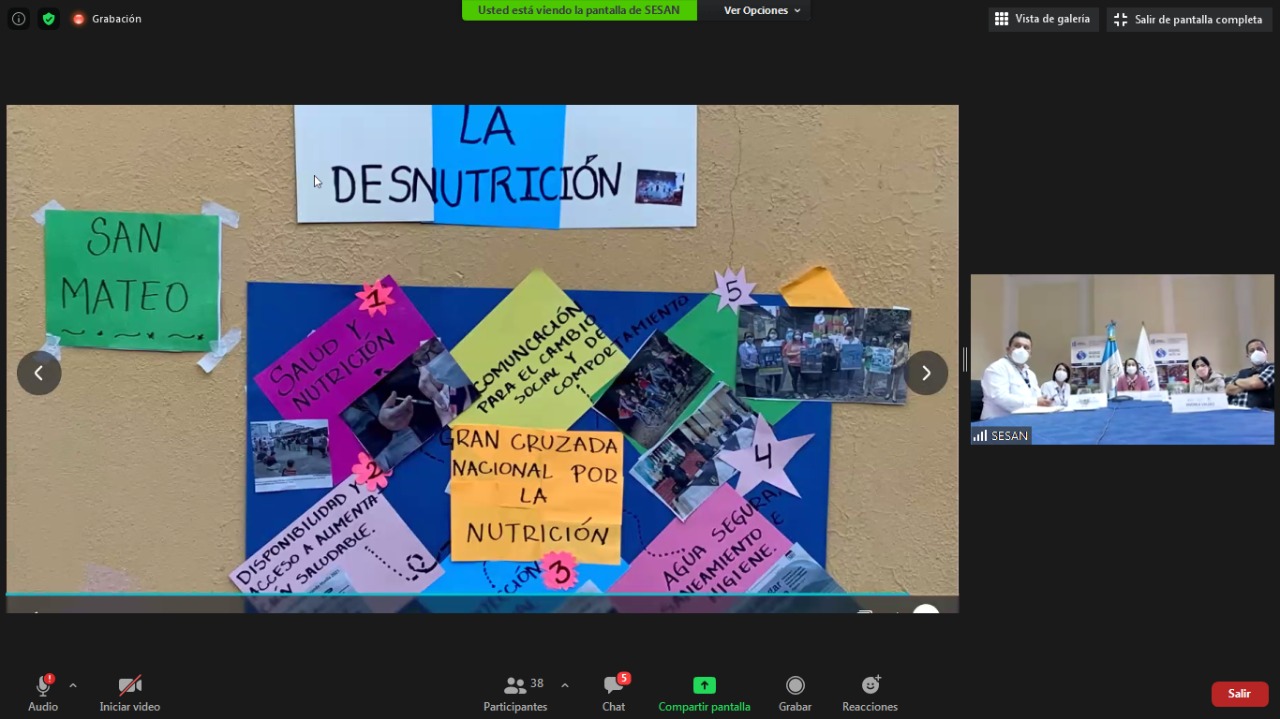
Task: Open the Participantes panel
Action: (516, 686)
